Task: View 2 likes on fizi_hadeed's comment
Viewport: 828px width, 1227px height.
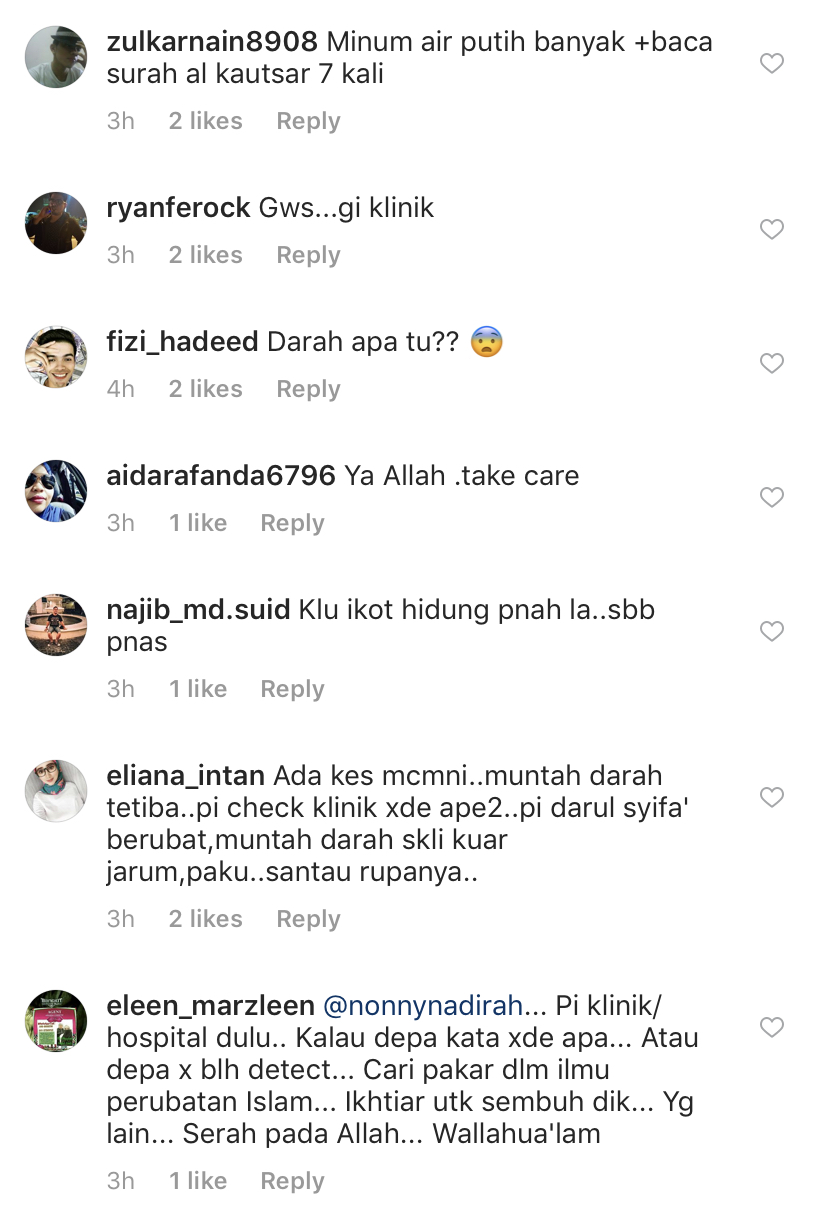Action: tap(205, 389)
